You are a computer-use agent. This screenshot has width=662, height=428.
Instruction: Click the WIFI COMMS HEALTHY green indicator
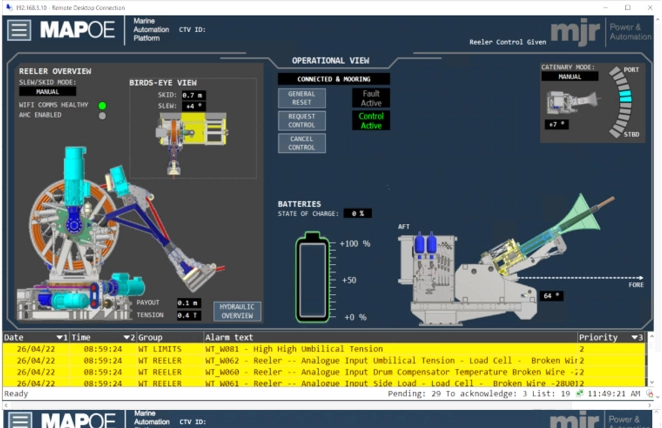coord(102,105)
